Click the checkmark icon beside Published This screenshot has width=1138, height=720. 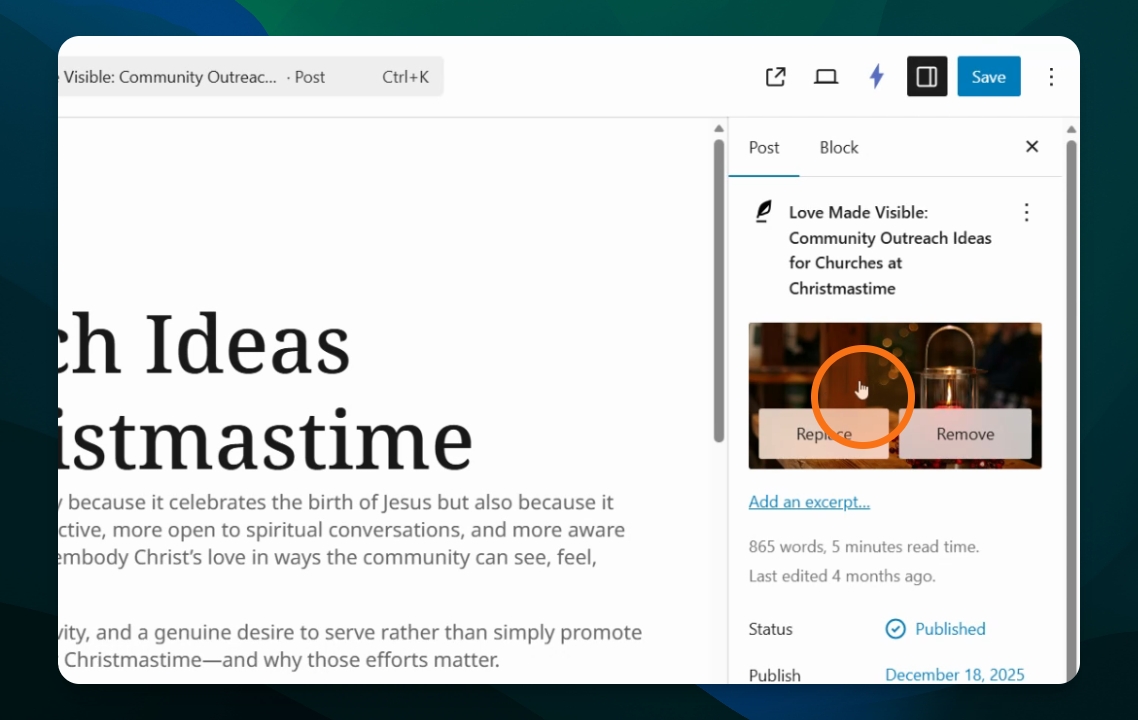(896, 629)
